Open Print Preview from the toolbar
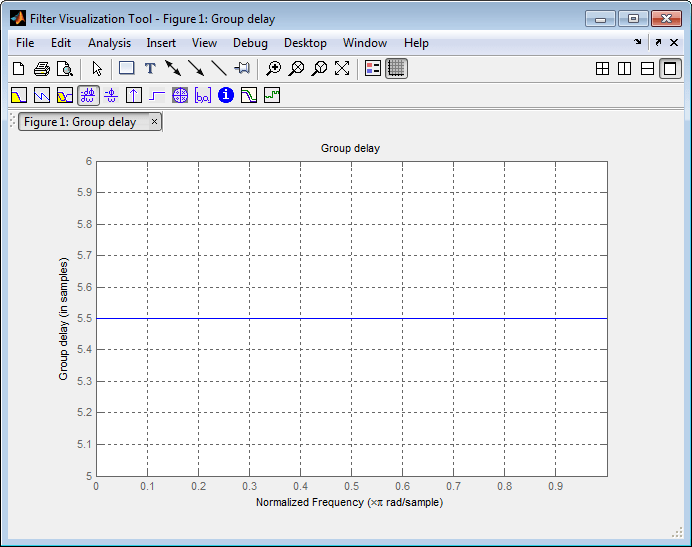692x547 pixels. coord(65,69)
